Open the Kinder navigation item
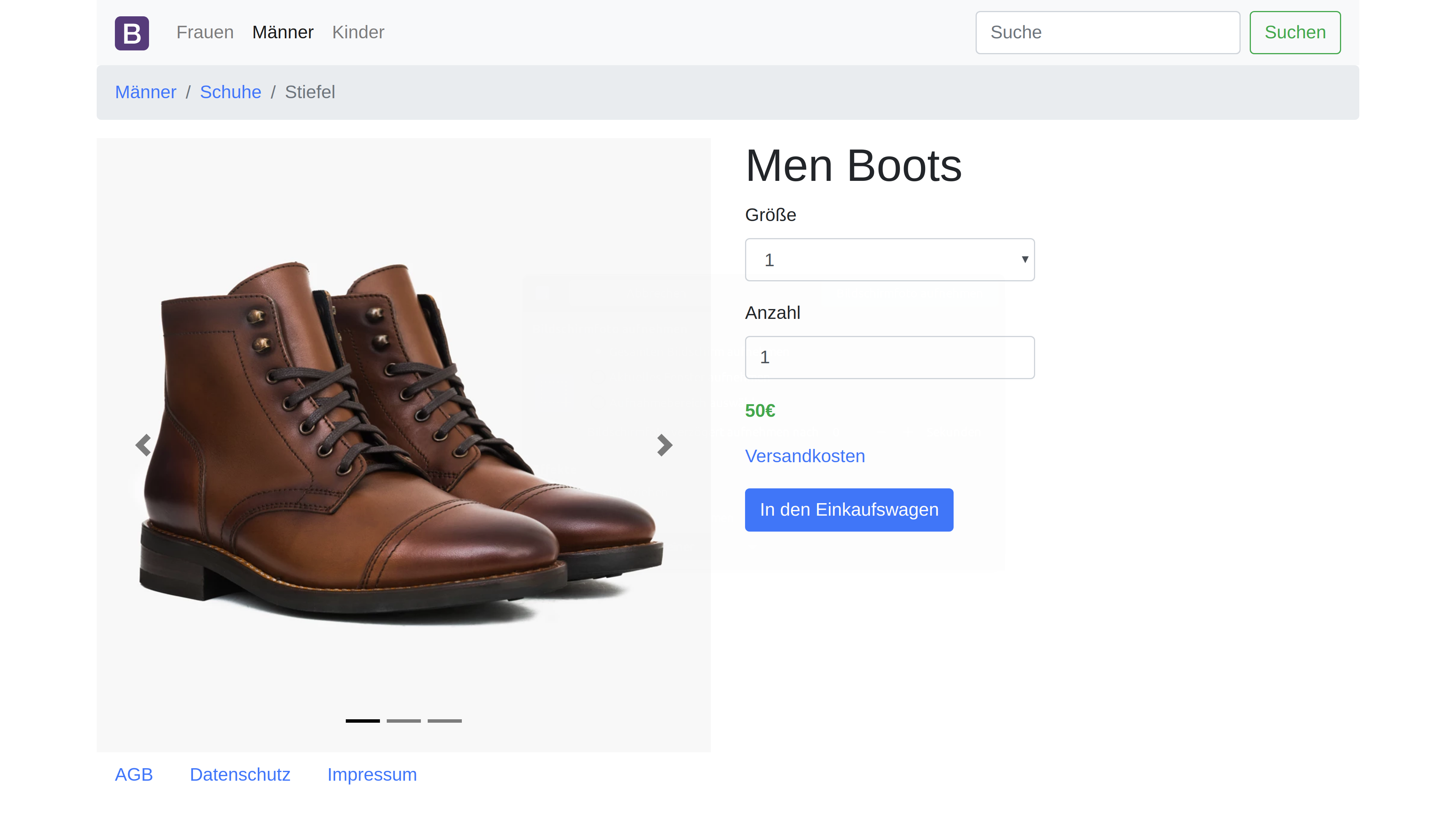 pyautogui.click(x=358, y=32)
